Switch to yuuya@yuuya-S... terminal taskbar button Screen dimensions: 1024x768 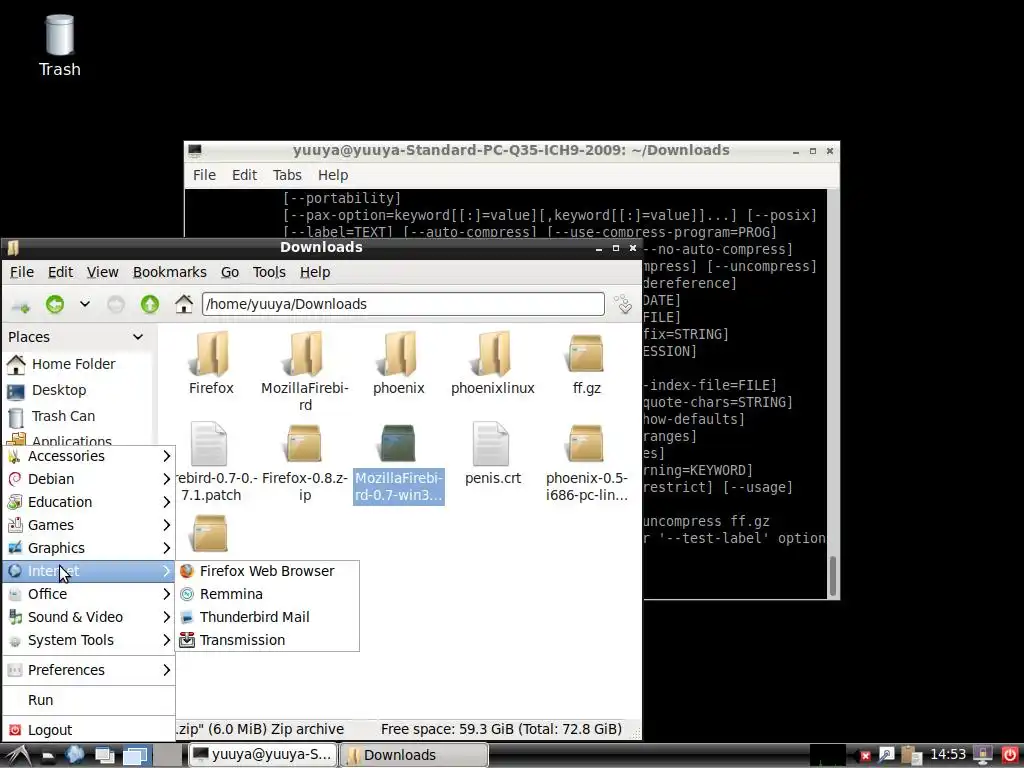click(x=263, y=755)
